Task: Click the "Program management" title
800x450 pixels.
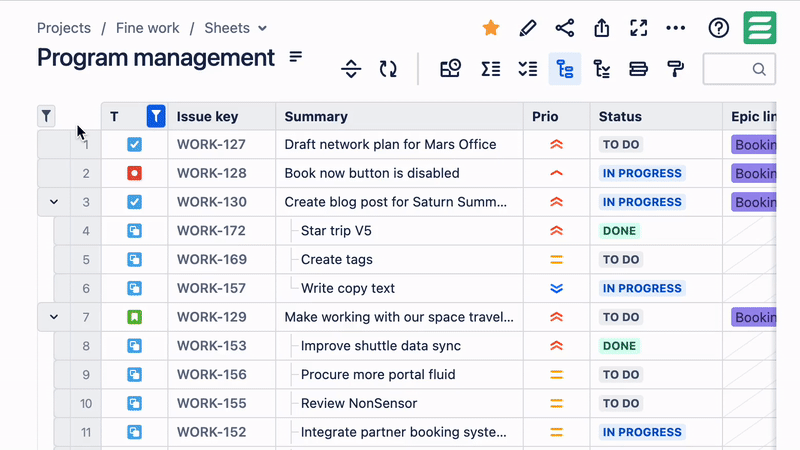Action: coord(156,58)
